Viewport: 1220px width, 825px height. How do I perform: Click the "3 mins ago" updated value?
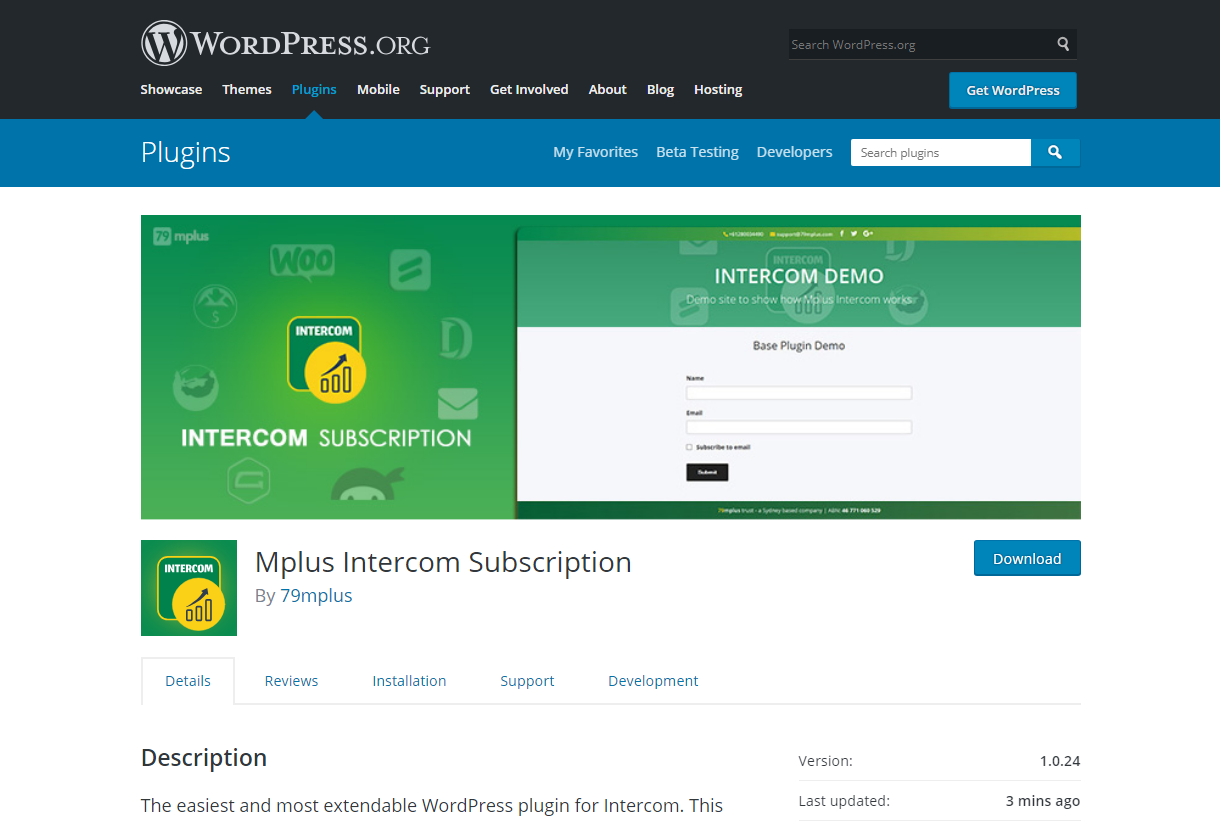point(1043,801)
